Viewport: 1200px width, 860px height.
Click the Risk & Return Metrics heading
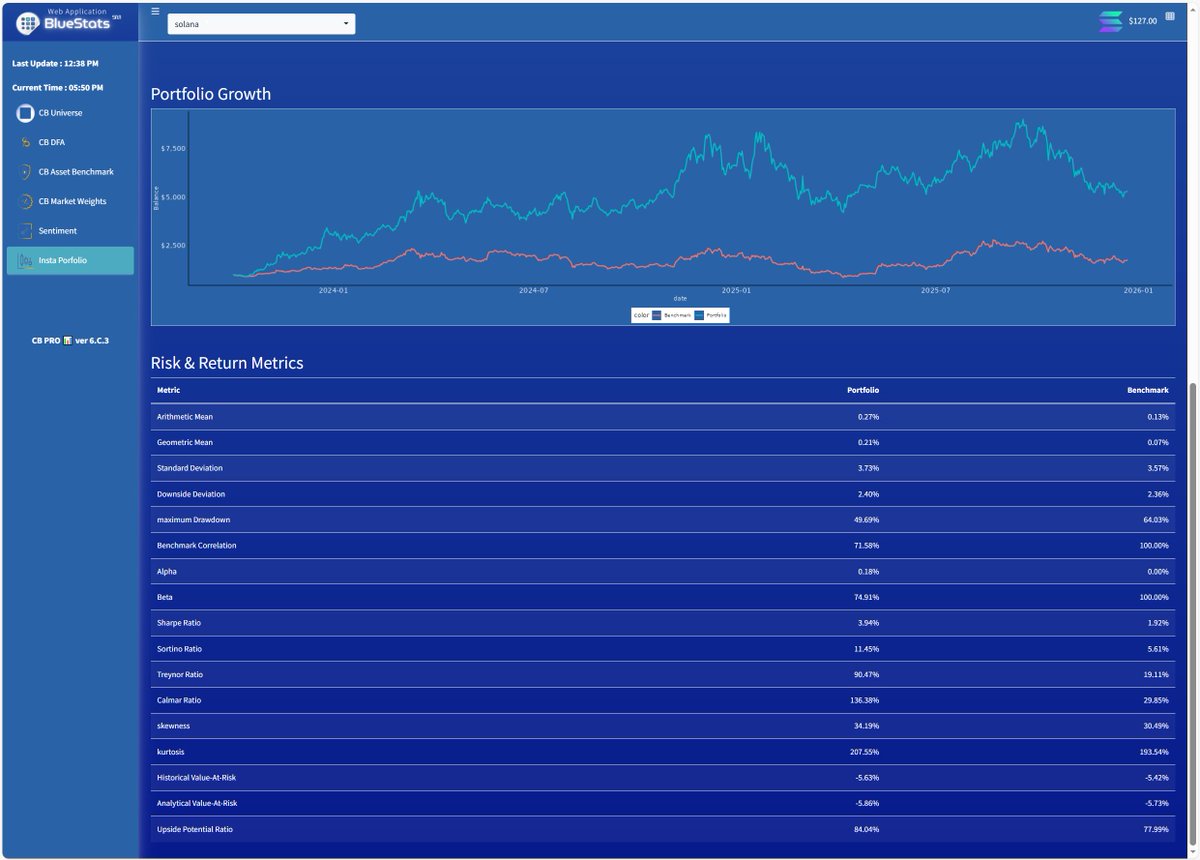point(227,363)
